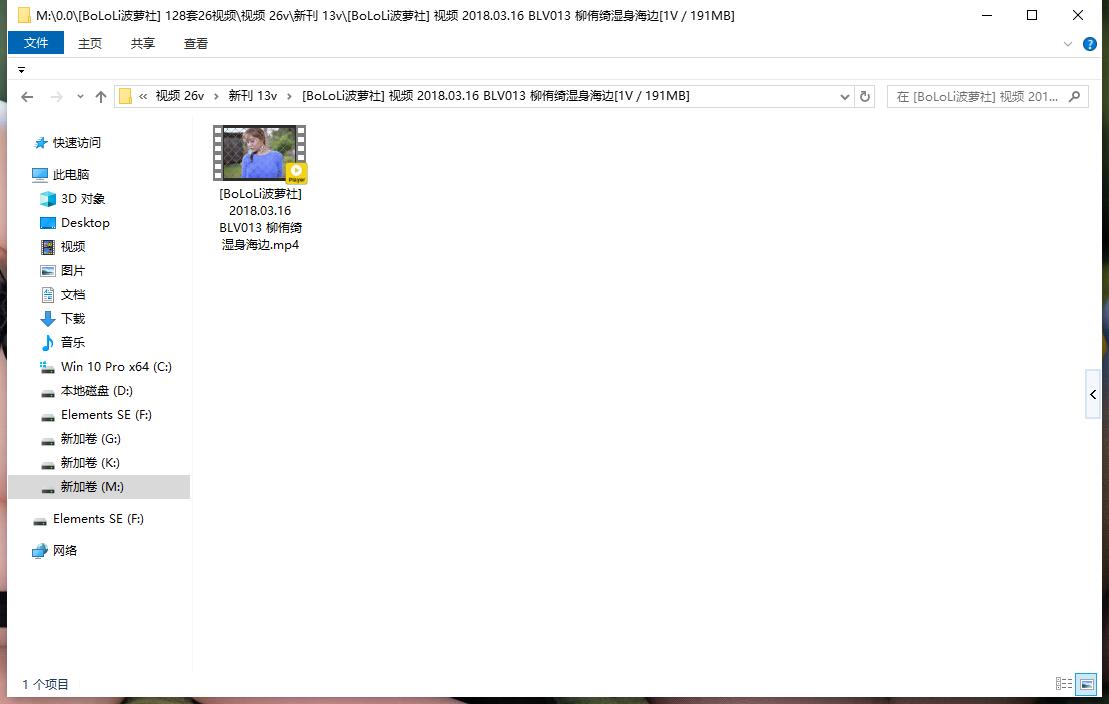Open 下载 folder in navigation pane
1109x704 pixels.
click(x=73, y=318)
